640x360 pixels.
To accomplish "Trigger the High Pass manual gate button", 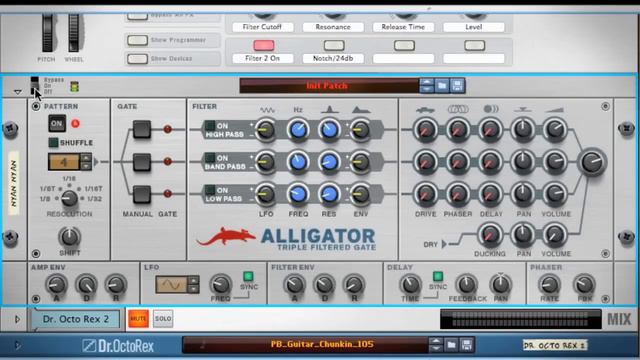I will pos(142,129).
